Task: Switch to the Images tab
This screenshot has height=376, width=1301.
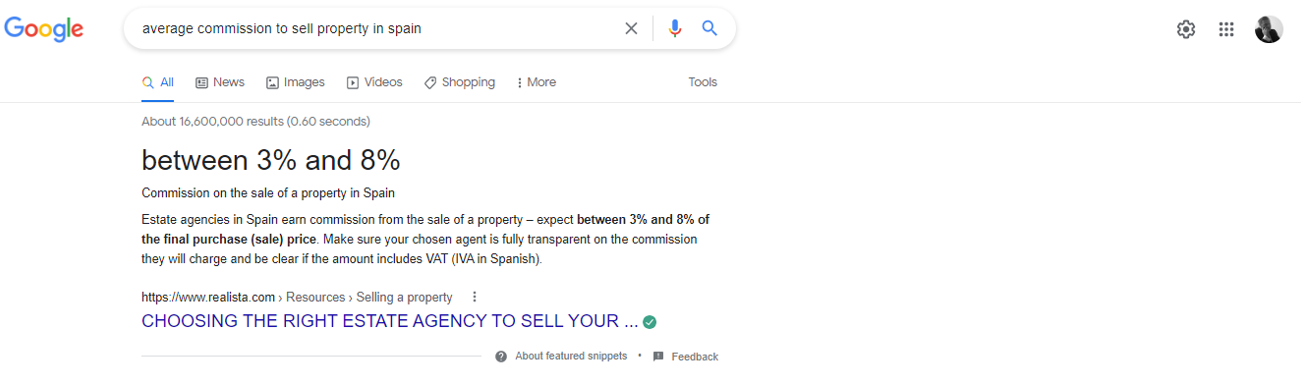Action: pyautogui.click(x=295, y=82)
